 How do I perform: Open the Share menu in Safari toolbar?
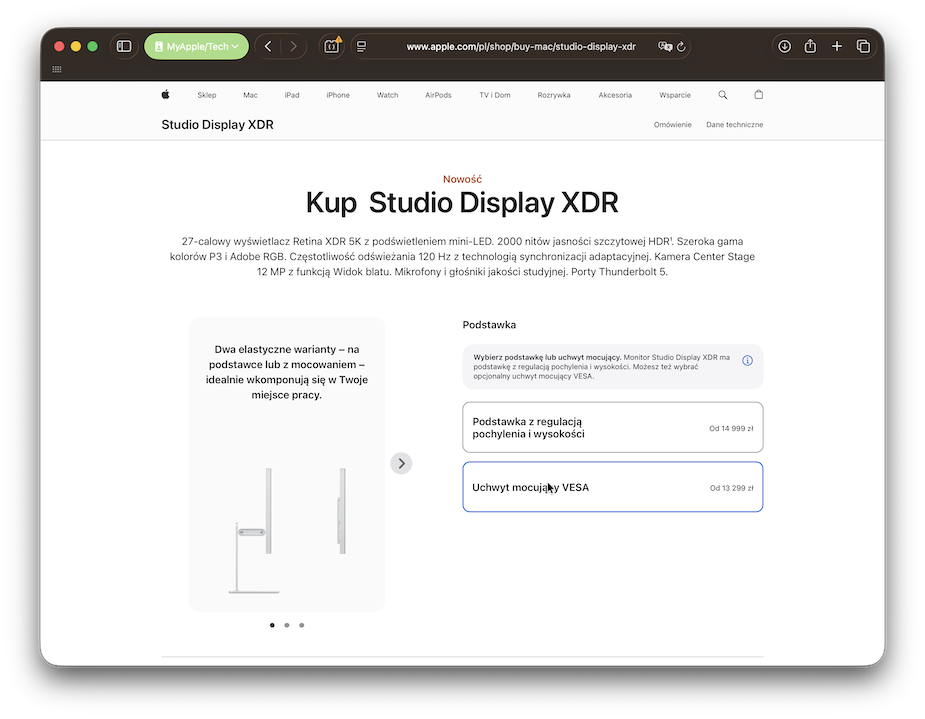point(811,46)
